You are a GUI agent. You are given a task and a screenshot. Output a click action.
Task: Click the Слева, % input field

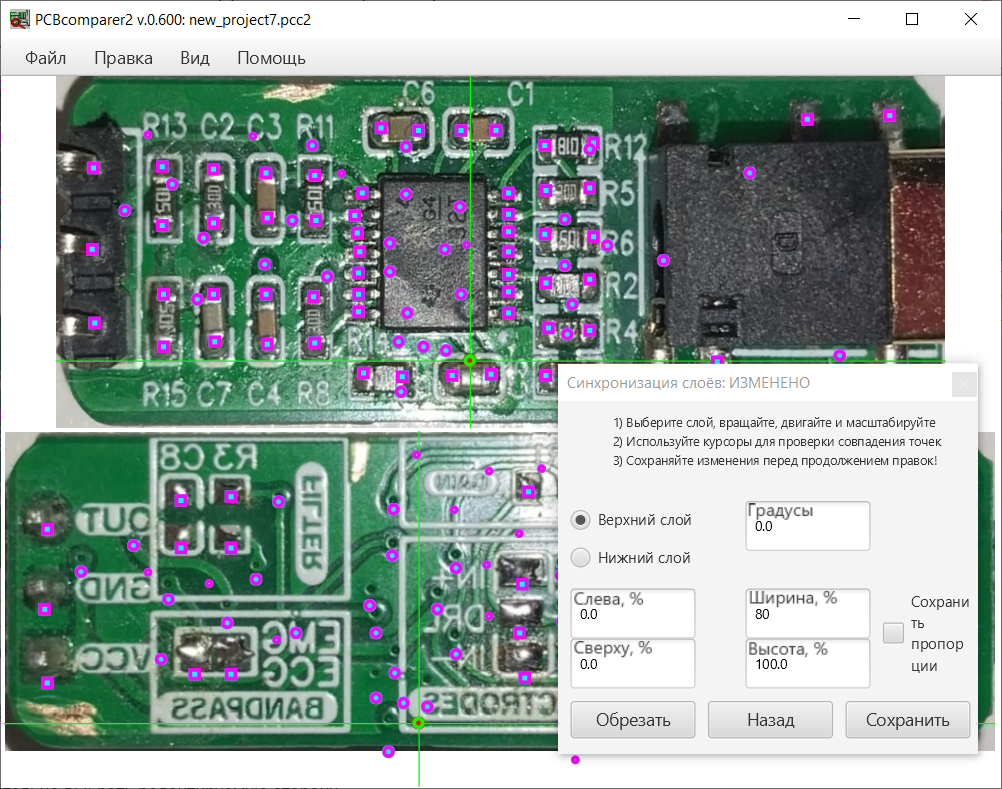tap(632, 615)
